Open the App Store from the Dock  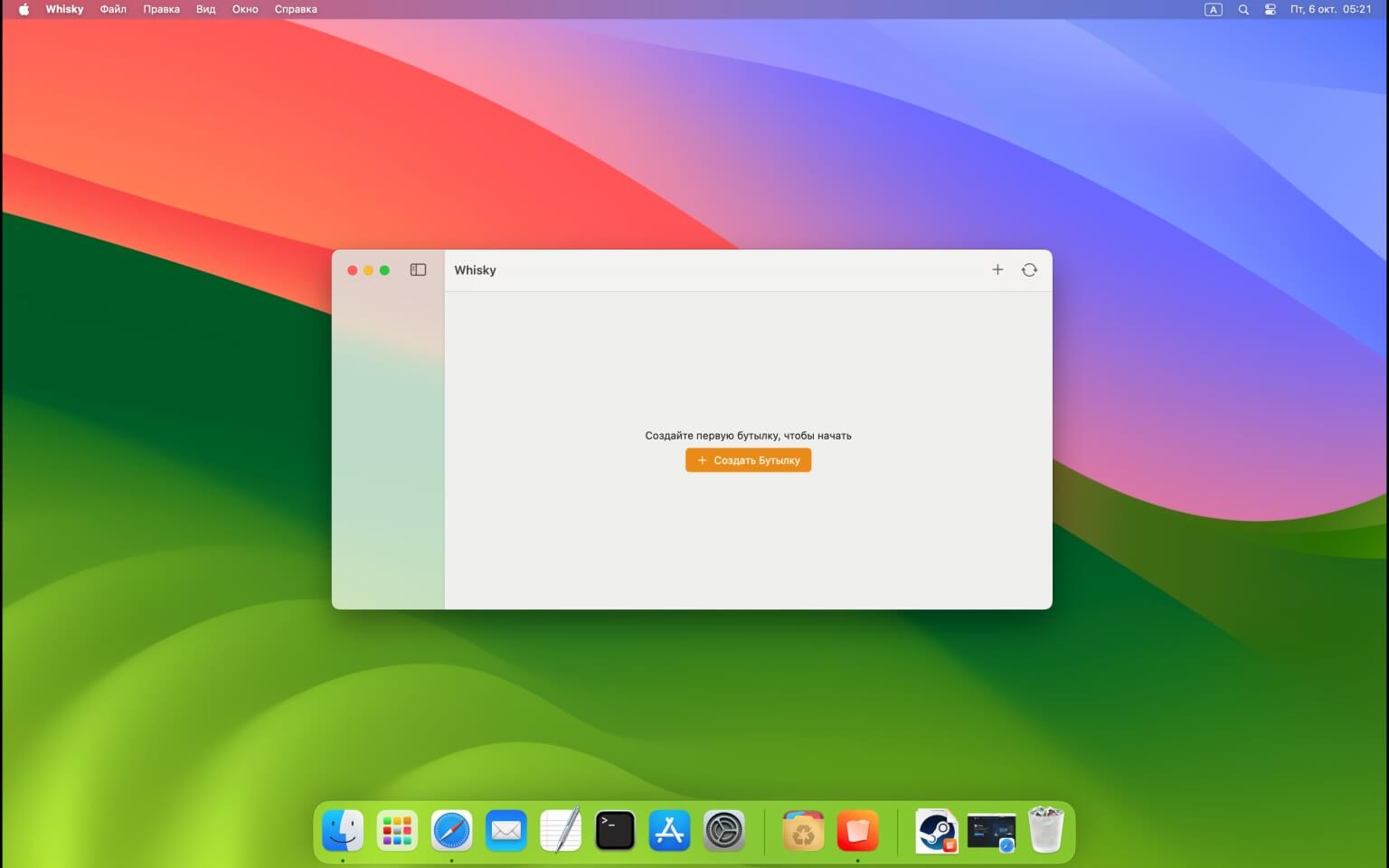669,830
